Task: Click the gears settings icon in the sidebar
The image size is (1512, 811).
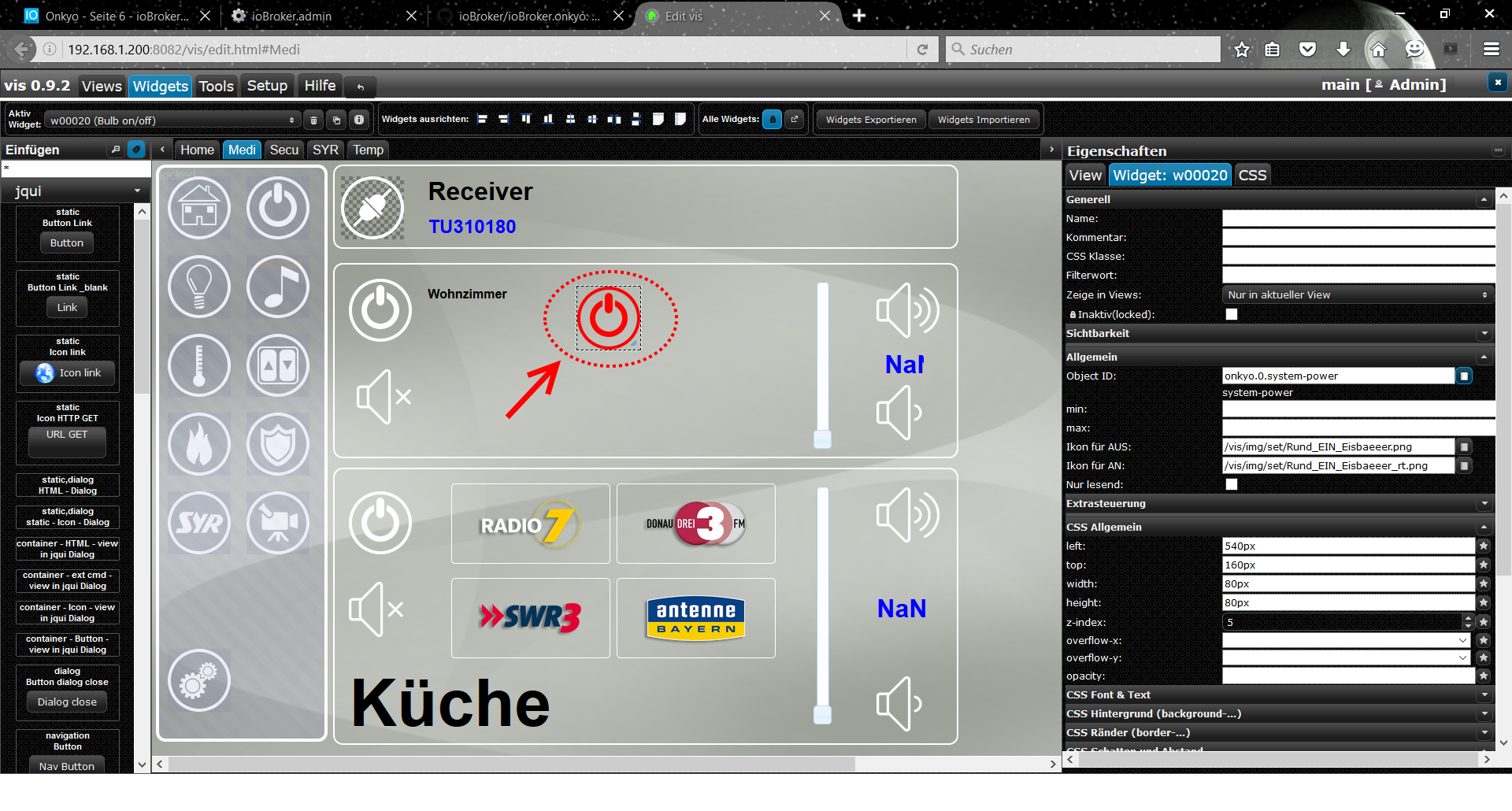Action: click(199, 680)
